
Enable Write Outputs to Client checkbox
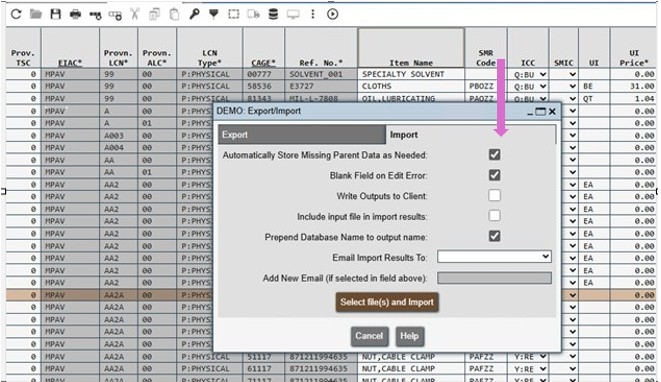(x=494, y=196)
